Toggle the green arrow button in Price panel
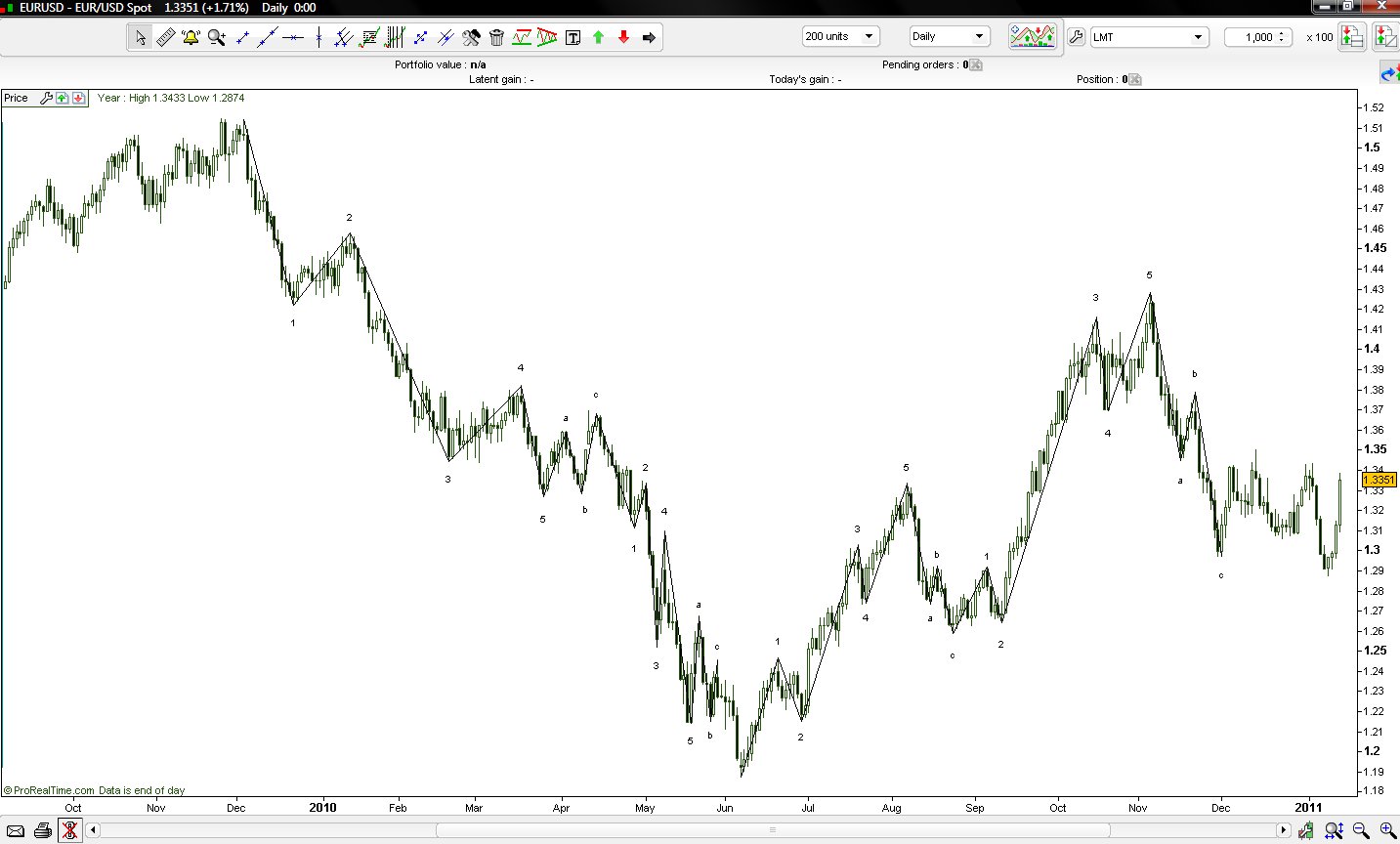 [63, 98]
